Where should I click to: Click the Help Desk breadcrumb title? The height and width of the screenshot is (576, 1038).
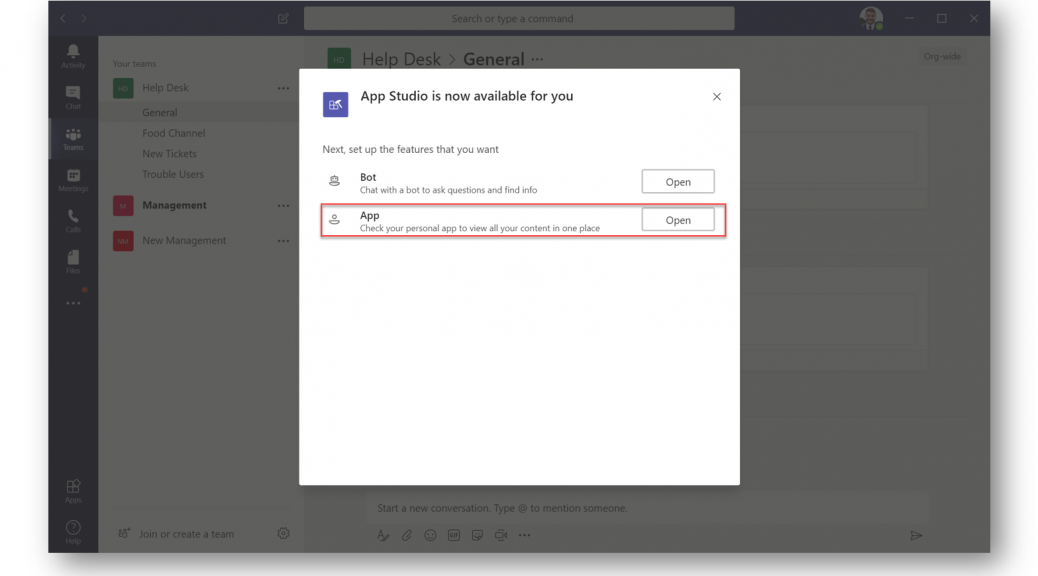401,60
